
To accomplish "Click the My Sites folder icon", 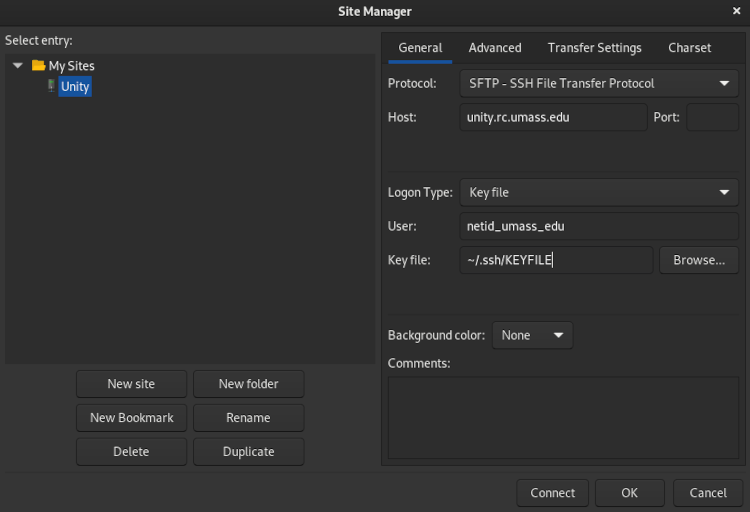I will [x=38, y=66].
